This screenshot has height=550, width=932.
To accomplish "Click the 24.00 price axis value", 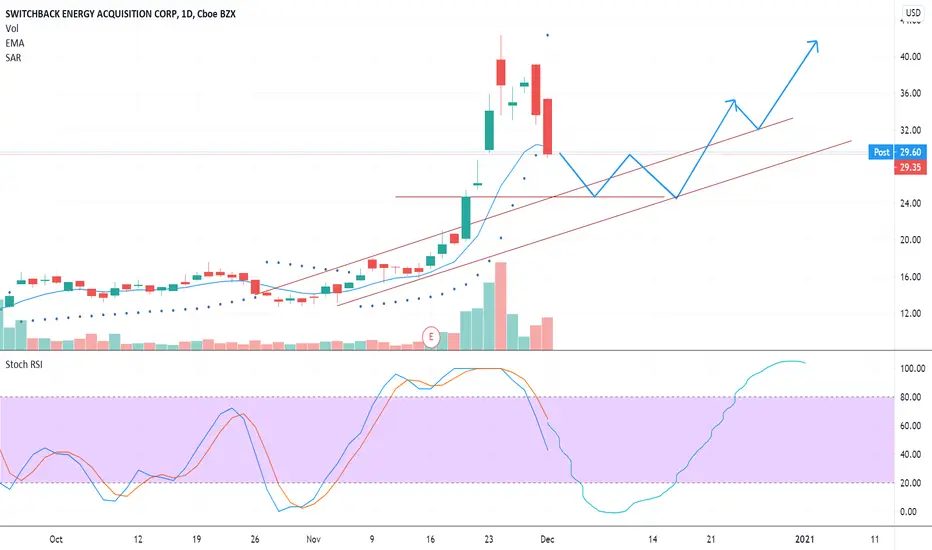I will [x=911, y=203].
